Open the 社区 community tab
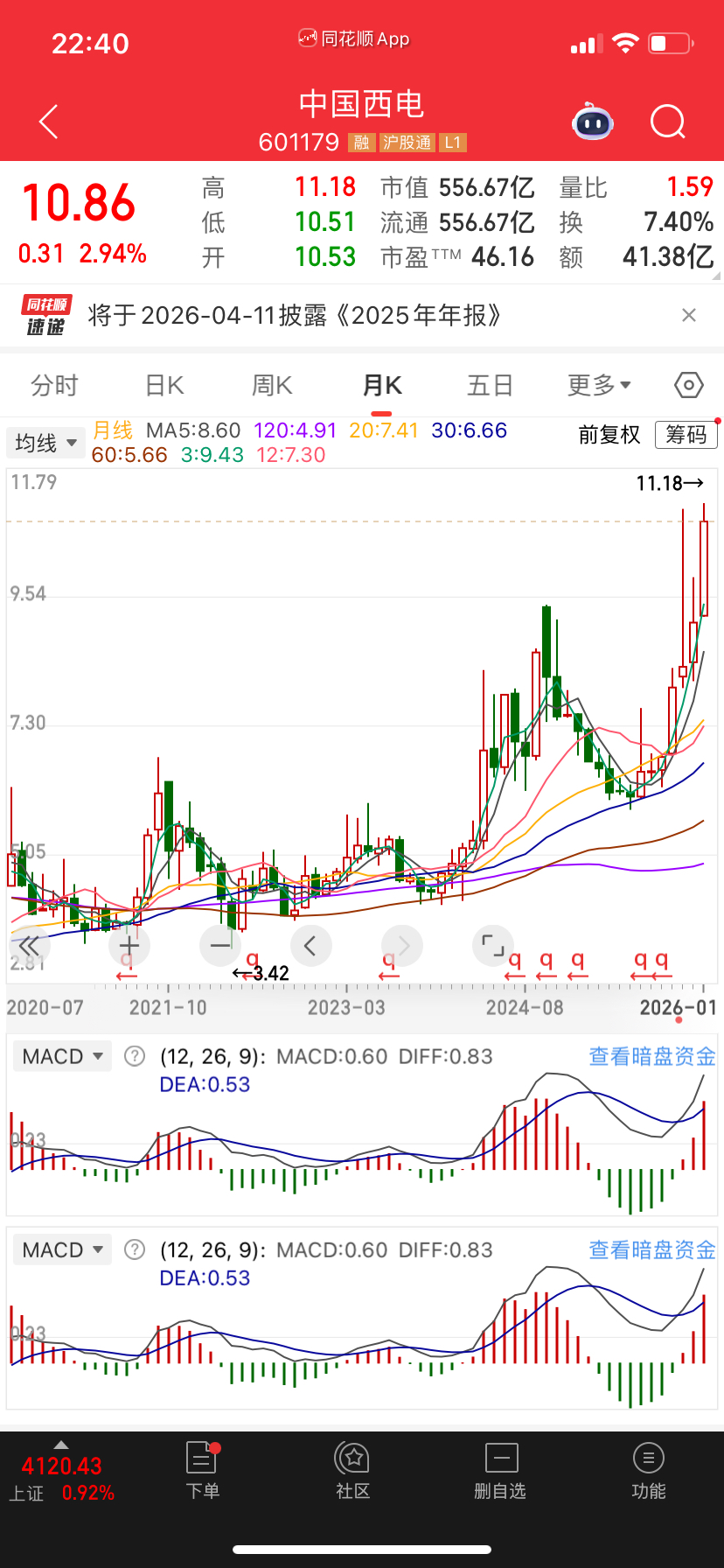 [x=353, y=1471]
